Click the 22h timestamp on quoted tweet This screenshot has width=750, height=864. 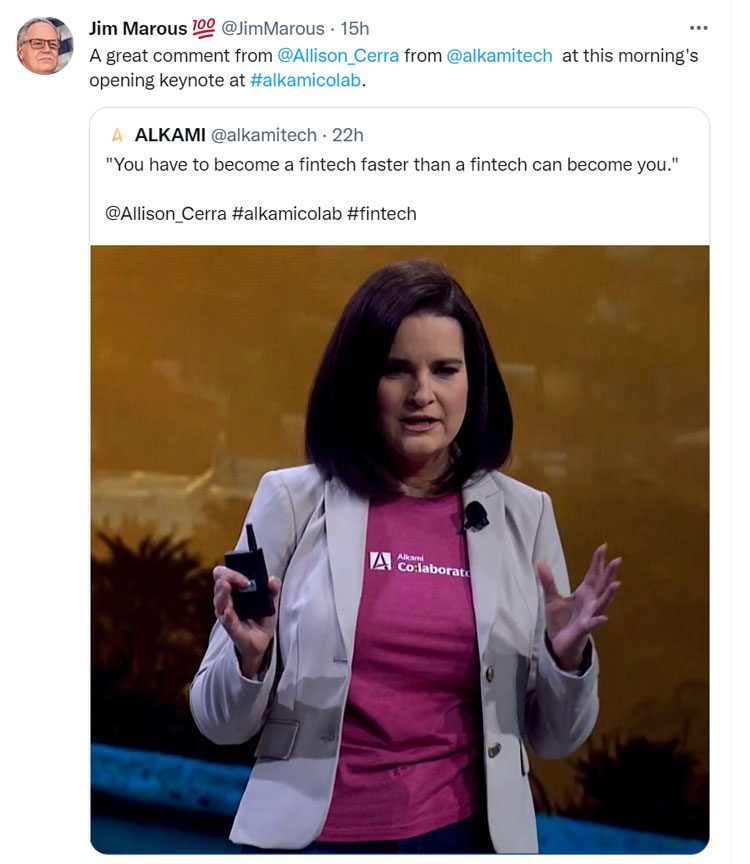click(348, 135)
